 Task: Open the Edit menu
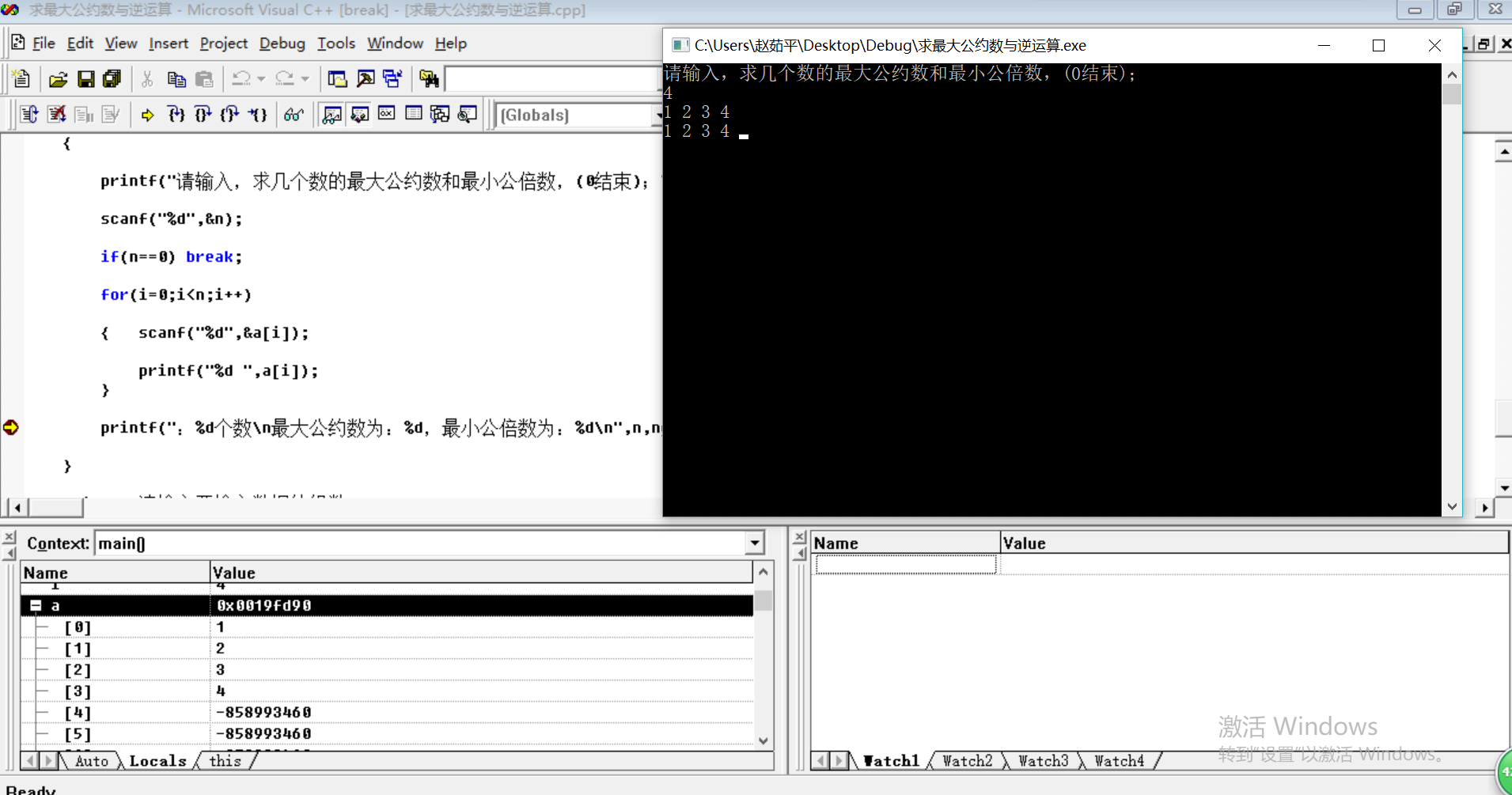tap(80, 43)
